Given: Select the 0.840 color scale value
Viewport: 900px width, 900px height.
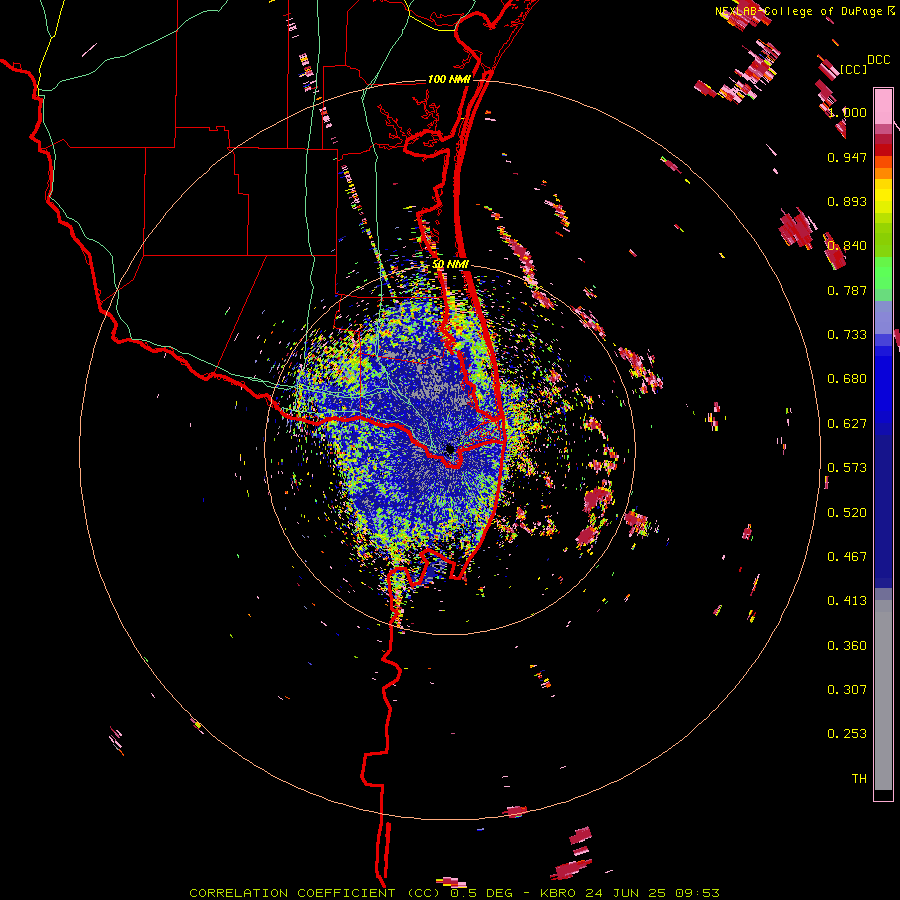Looking at the screenshot, I should [x=847, y=246].
